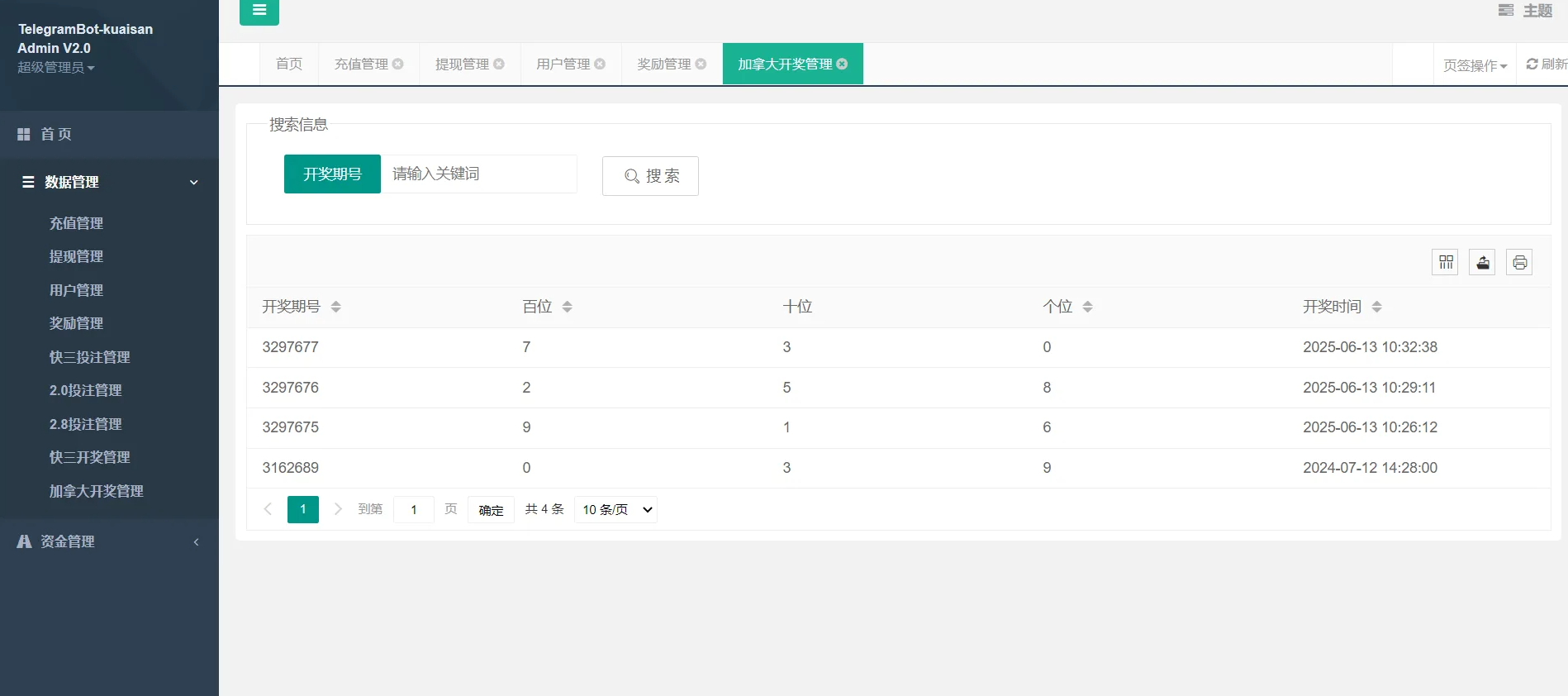The width and height of the screenshot is (1568, 696).
Task: Select the 加拿大开奖管理 tab
Action: (x=785, y=64)
